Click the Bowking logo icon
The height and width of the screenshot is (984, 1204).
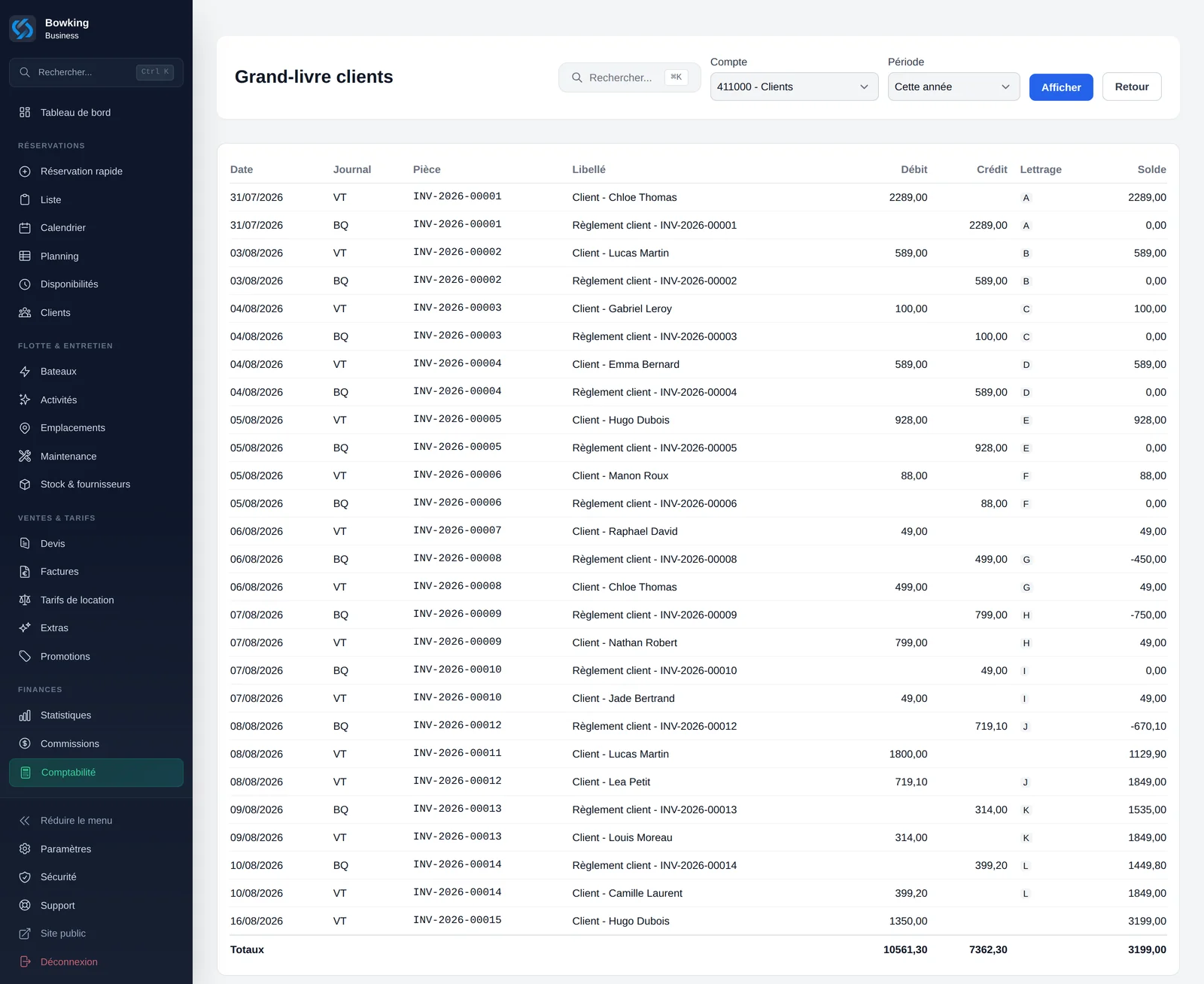23,29
